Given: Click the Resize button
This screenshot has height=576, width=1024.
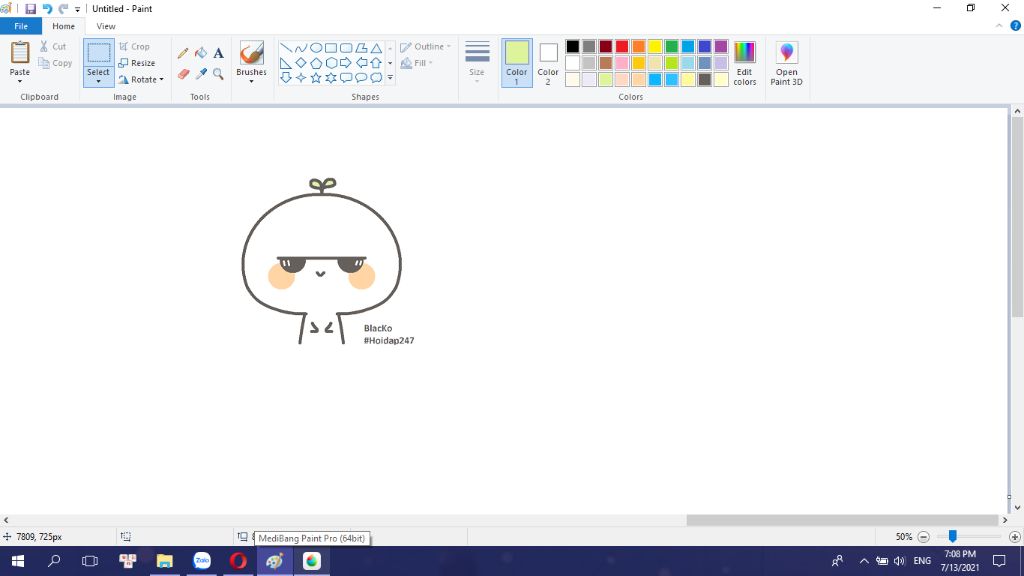Looking at the screenshot, I should click(x=137, y=63).
